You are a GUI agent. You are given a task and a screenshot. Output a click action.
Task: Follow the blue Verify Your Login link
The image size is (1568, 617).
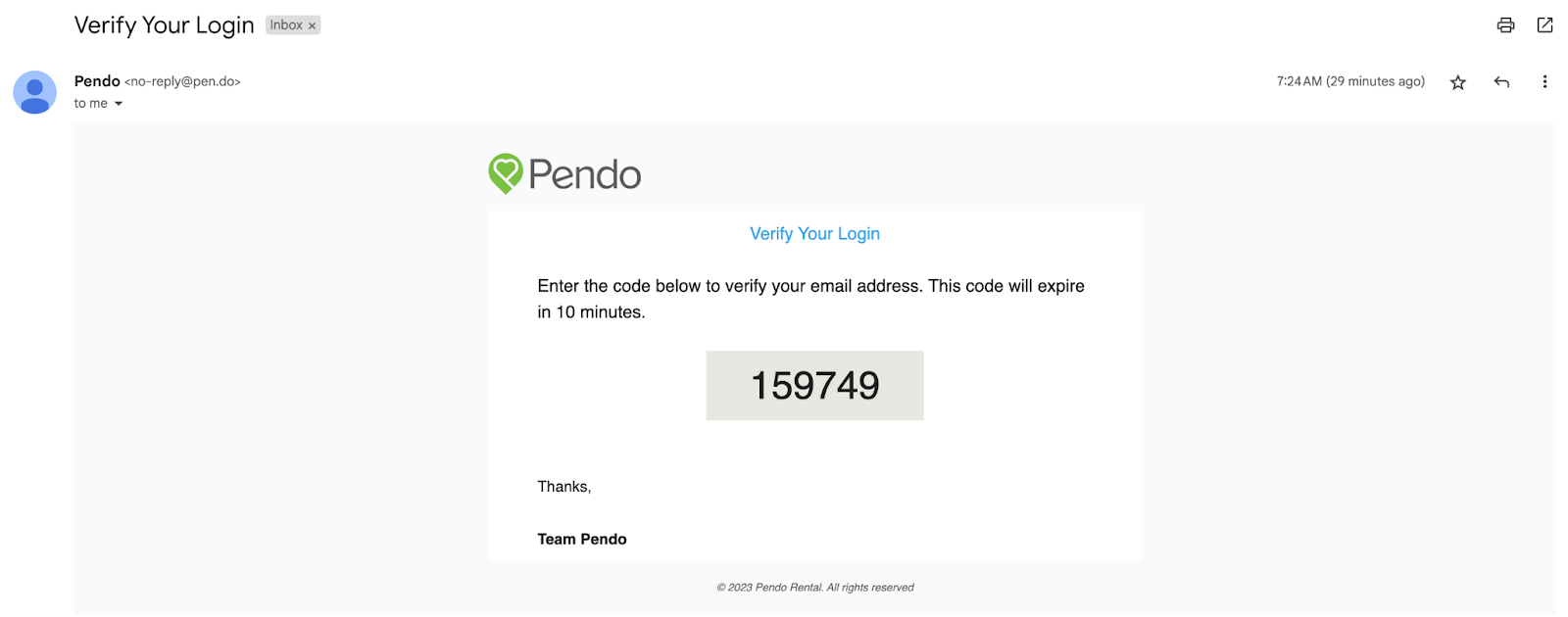814,234
